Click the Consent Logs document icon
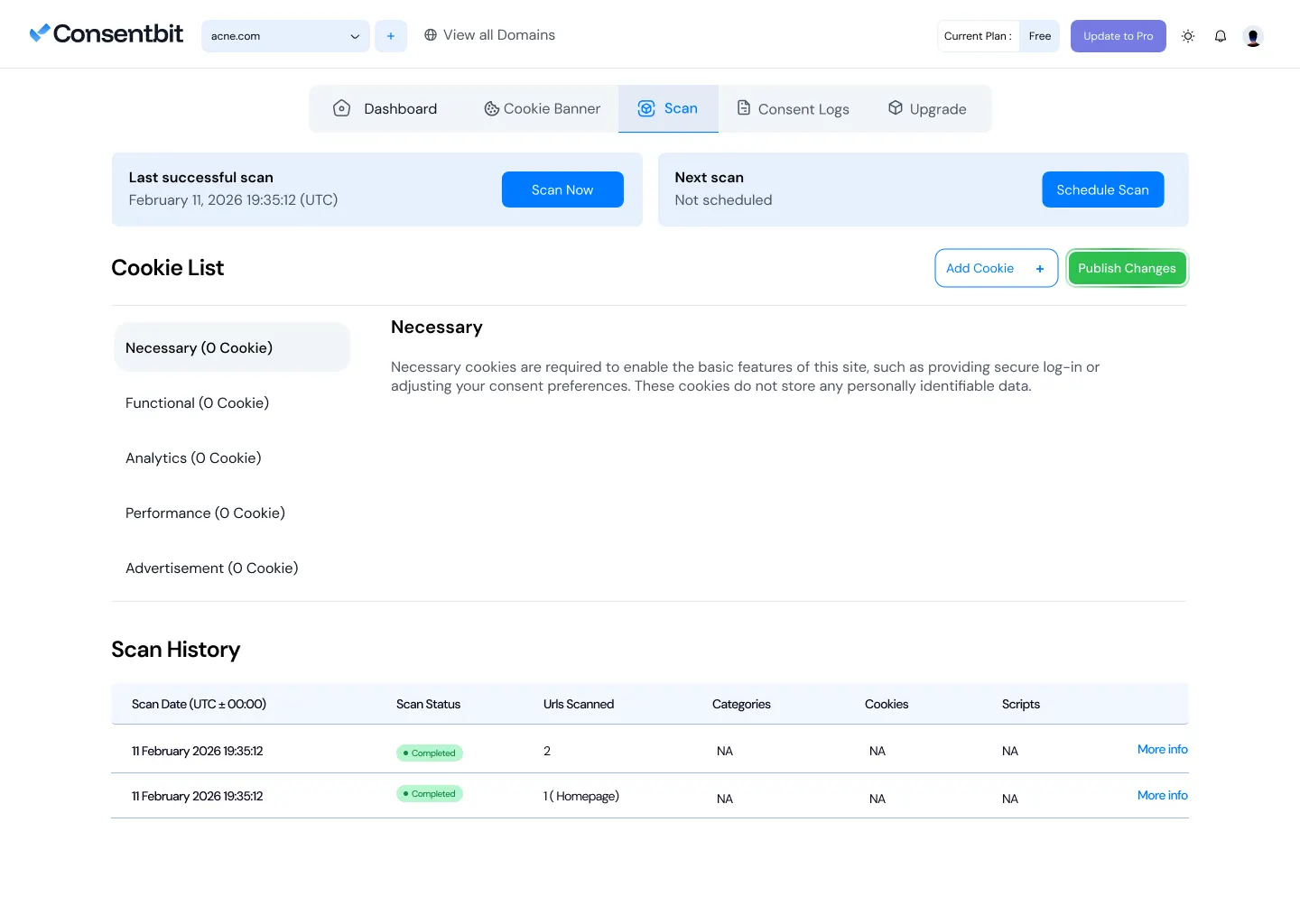 click(x=744, y=108)
